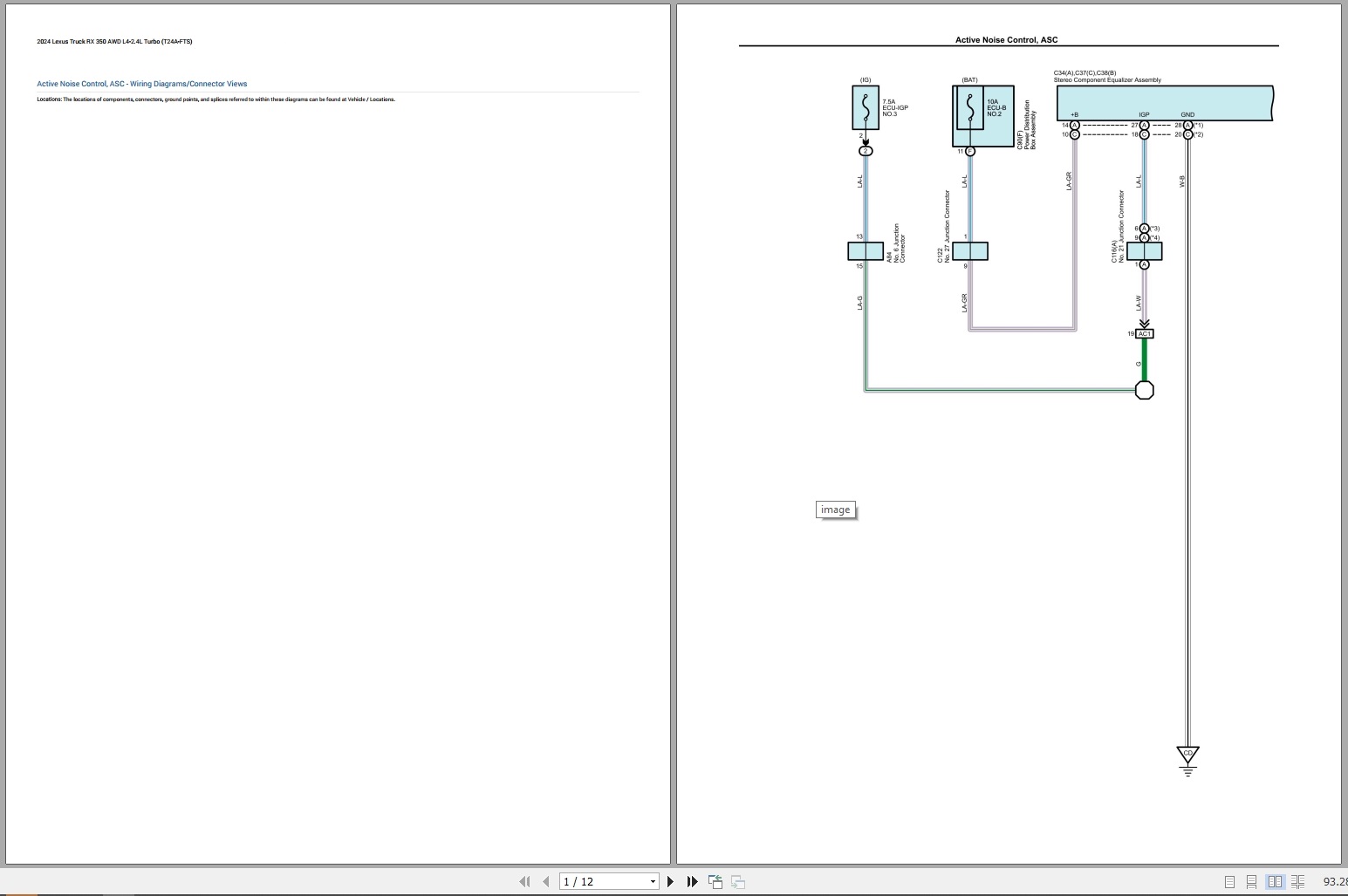Click the 'IGP' terminal label
This screenshot has width=1348, height=896.
coord(1144,114)
